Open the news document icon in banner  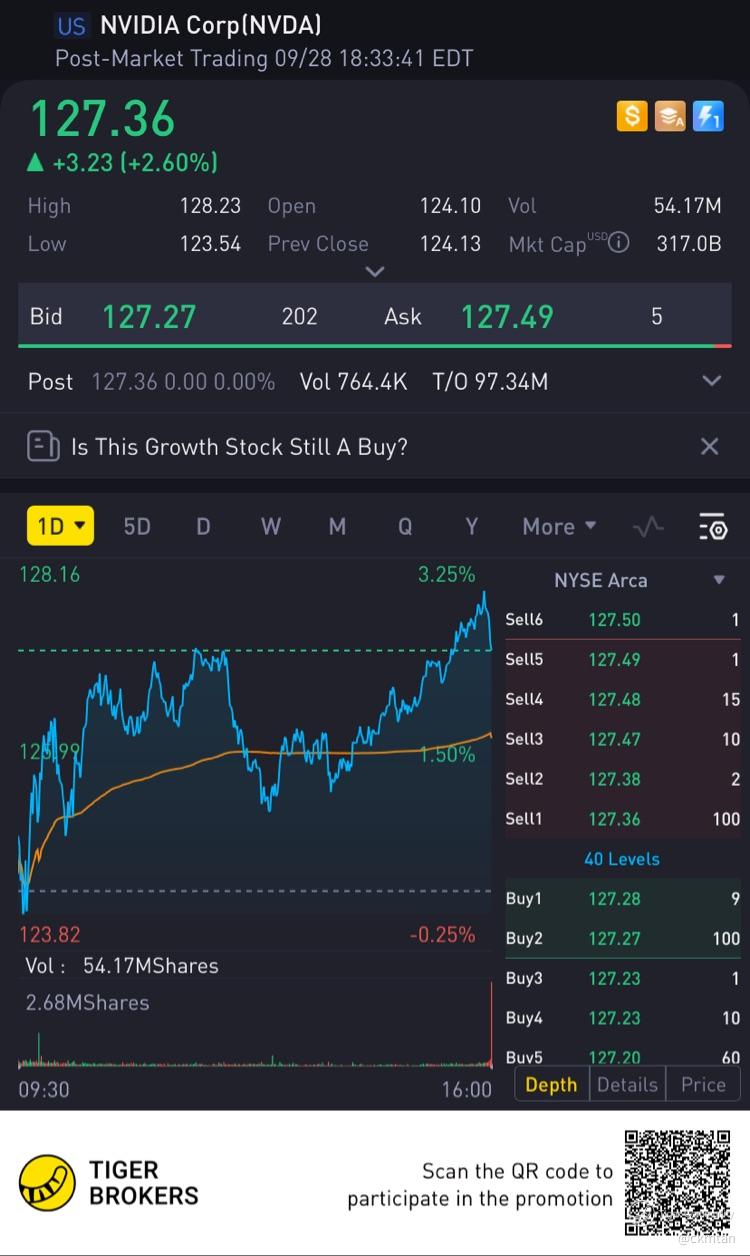coord(43,446)
